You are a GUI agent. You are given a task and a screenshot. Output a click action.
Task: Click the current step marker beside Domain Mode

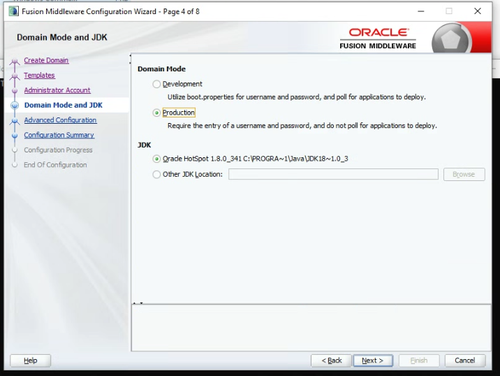[x=15, y=105]
